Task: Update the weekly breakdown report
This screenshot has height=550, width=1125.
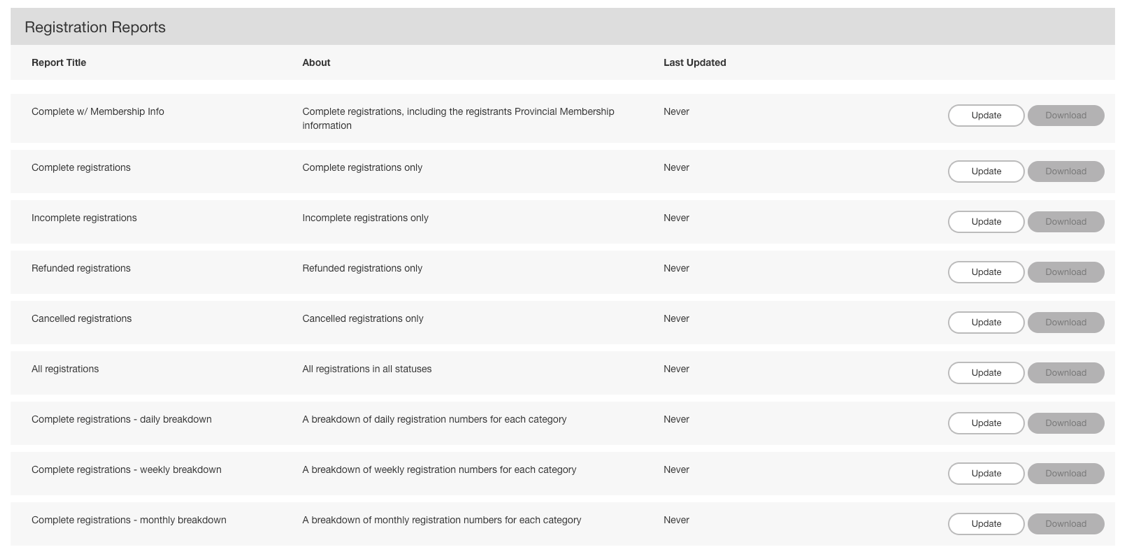Action: (x=985, y=474)
